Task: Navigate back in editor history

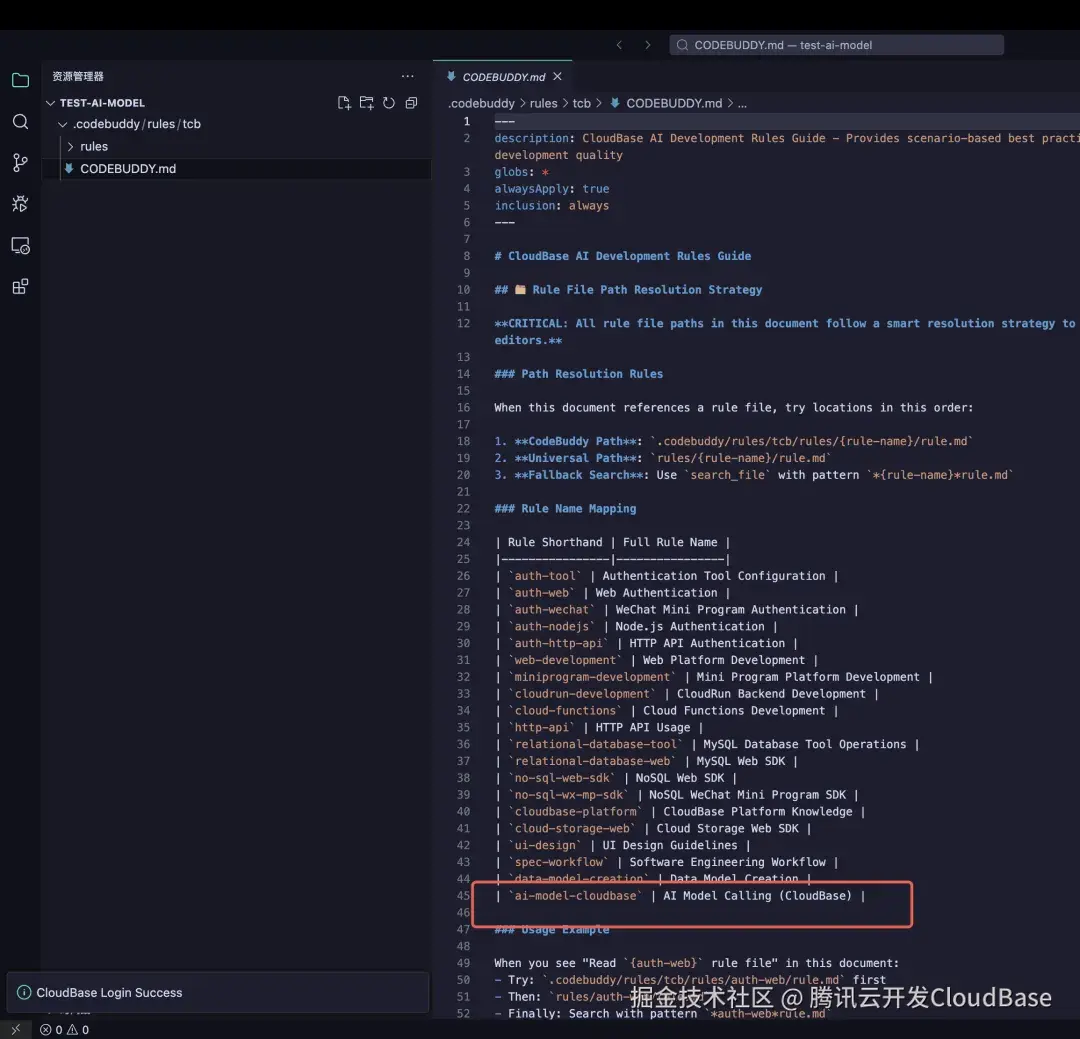Action: click(619, 45)
